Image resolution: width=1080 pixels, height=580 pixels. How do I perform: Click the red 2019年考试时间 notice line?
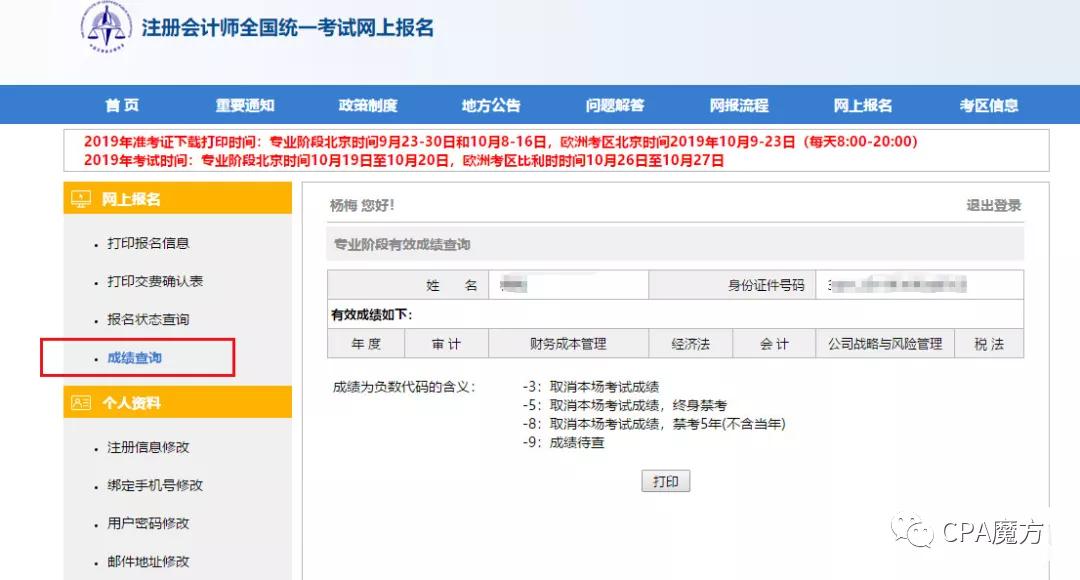point(404,160)
